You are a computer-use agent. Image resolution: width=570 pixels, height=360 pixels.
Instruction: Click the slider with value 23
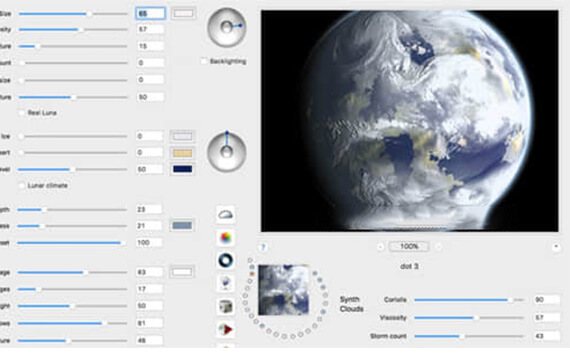coord(72,210)
